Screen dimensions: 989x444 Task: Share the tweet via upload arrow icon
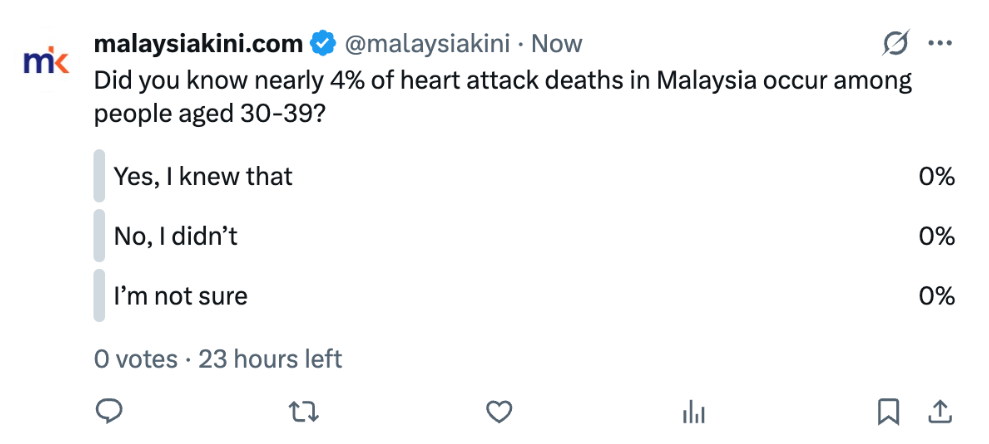[940, 411]
